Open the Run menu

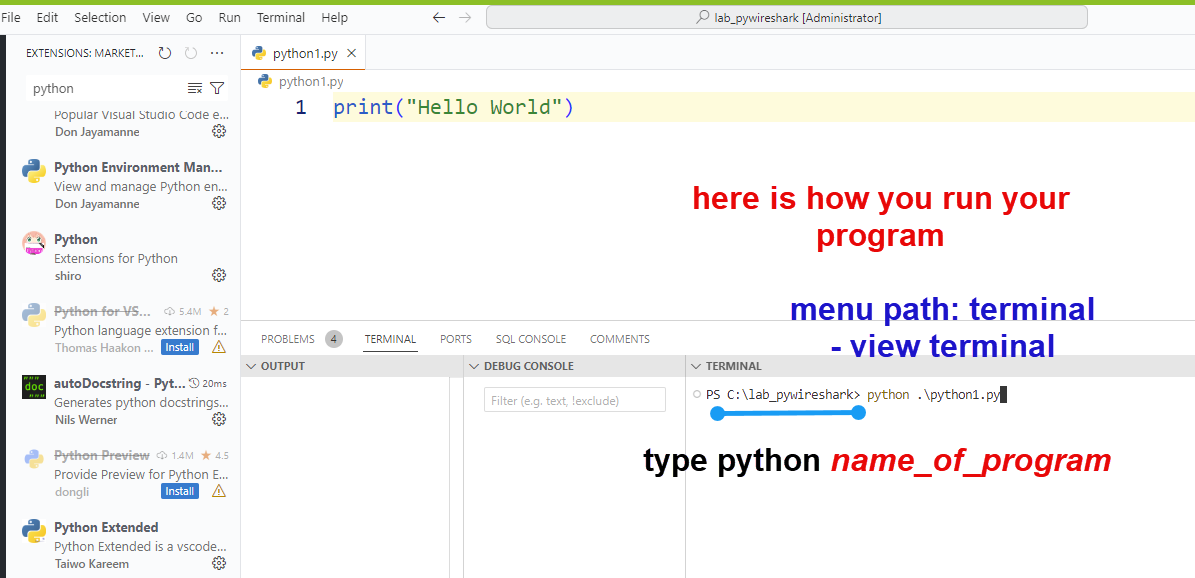[229, 17]
